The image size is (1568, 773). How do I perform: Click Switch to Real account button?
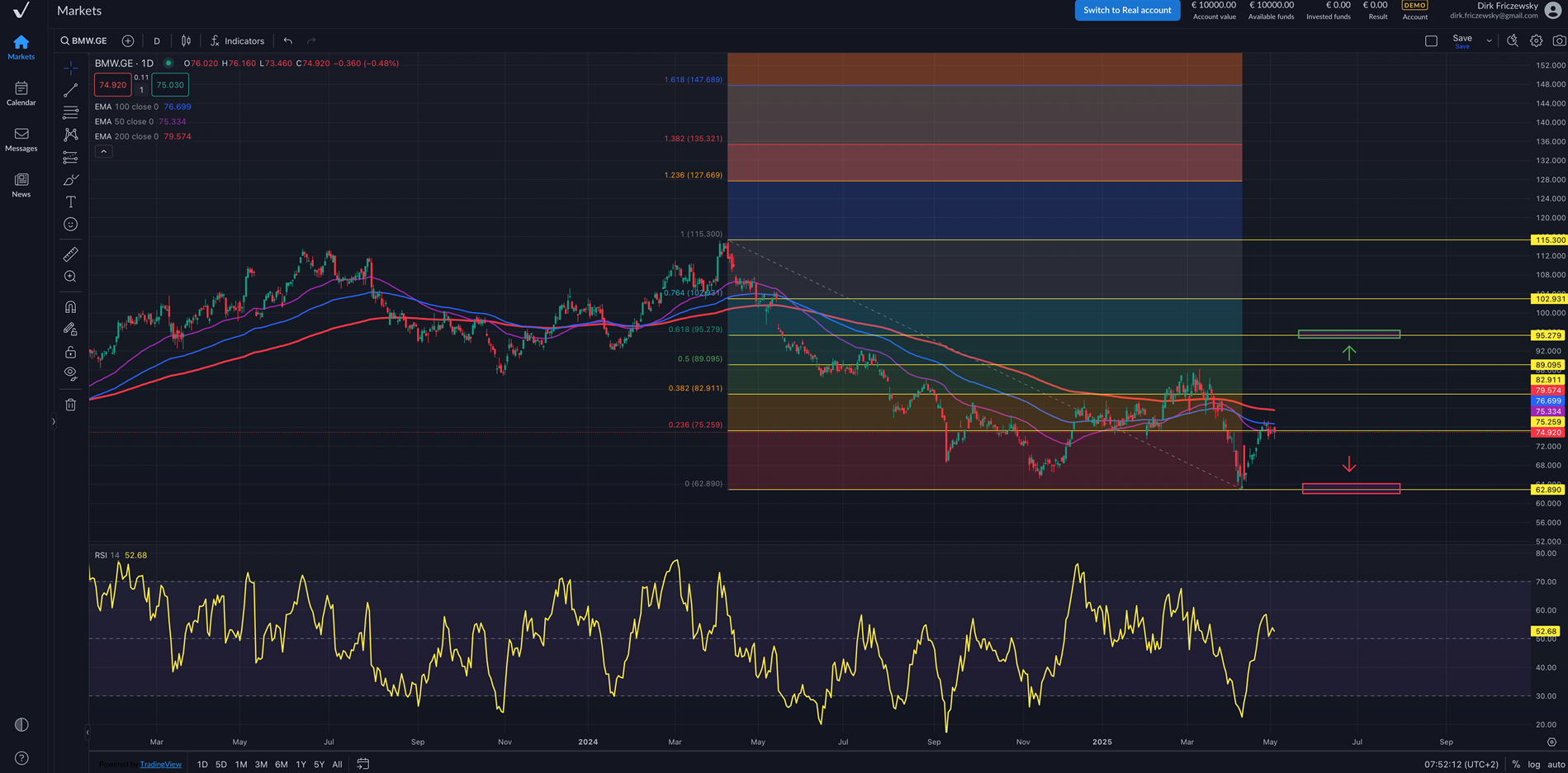[1127, 10]
